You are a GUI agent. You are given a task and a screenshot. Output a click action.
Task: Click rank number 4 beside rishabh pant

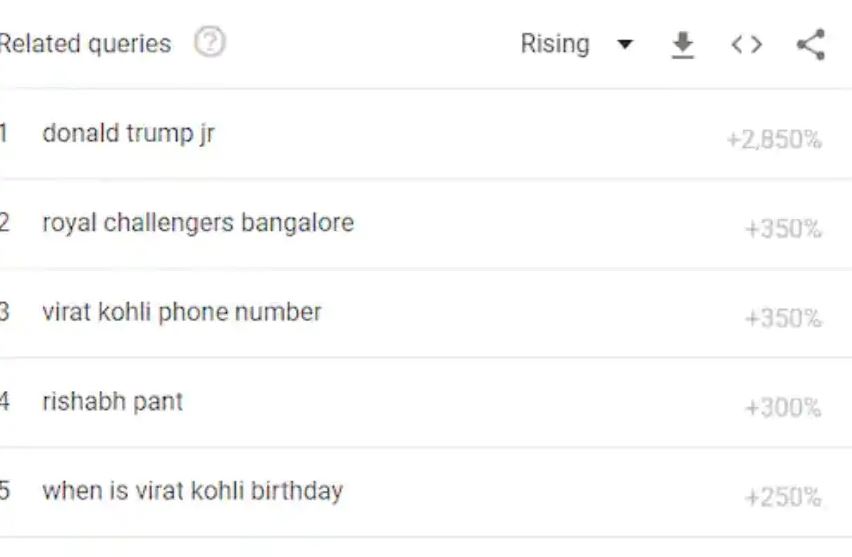click(x=5, y=402)
